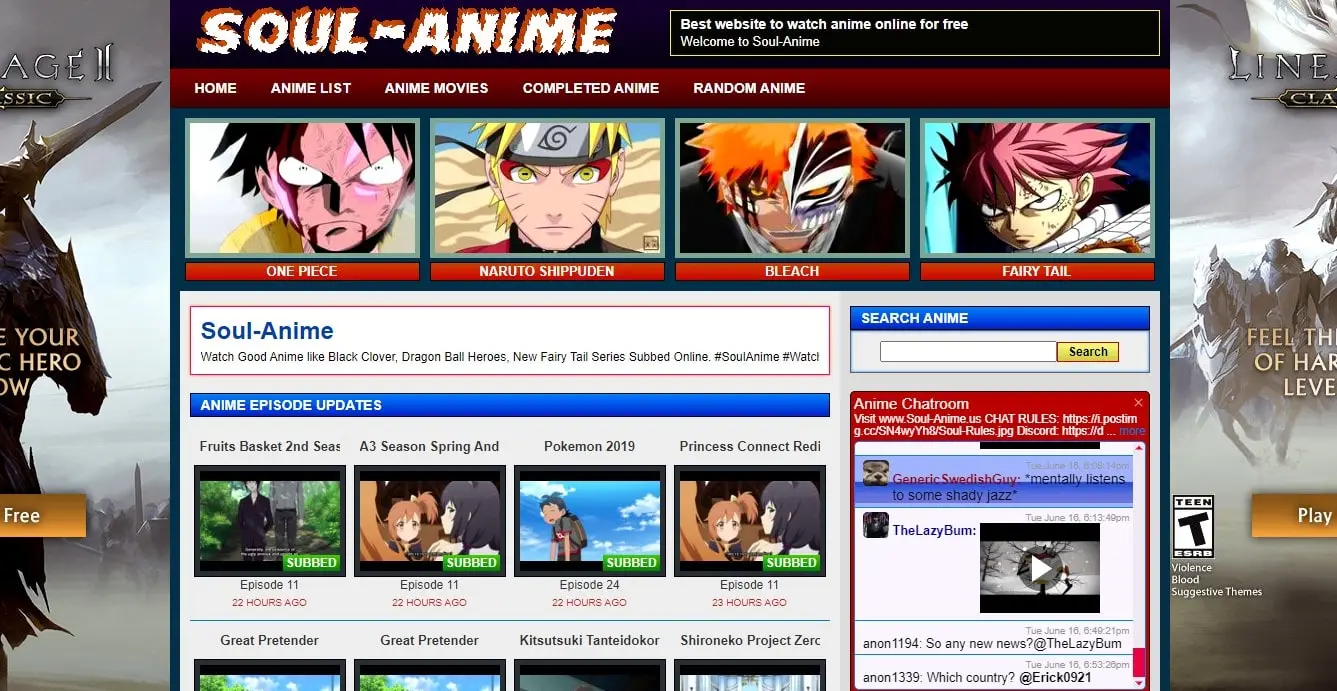Screen dimensions: 1337x691
Task: Open GenericSwedishGuy's avatar in chat
Action: coord(876,474)
